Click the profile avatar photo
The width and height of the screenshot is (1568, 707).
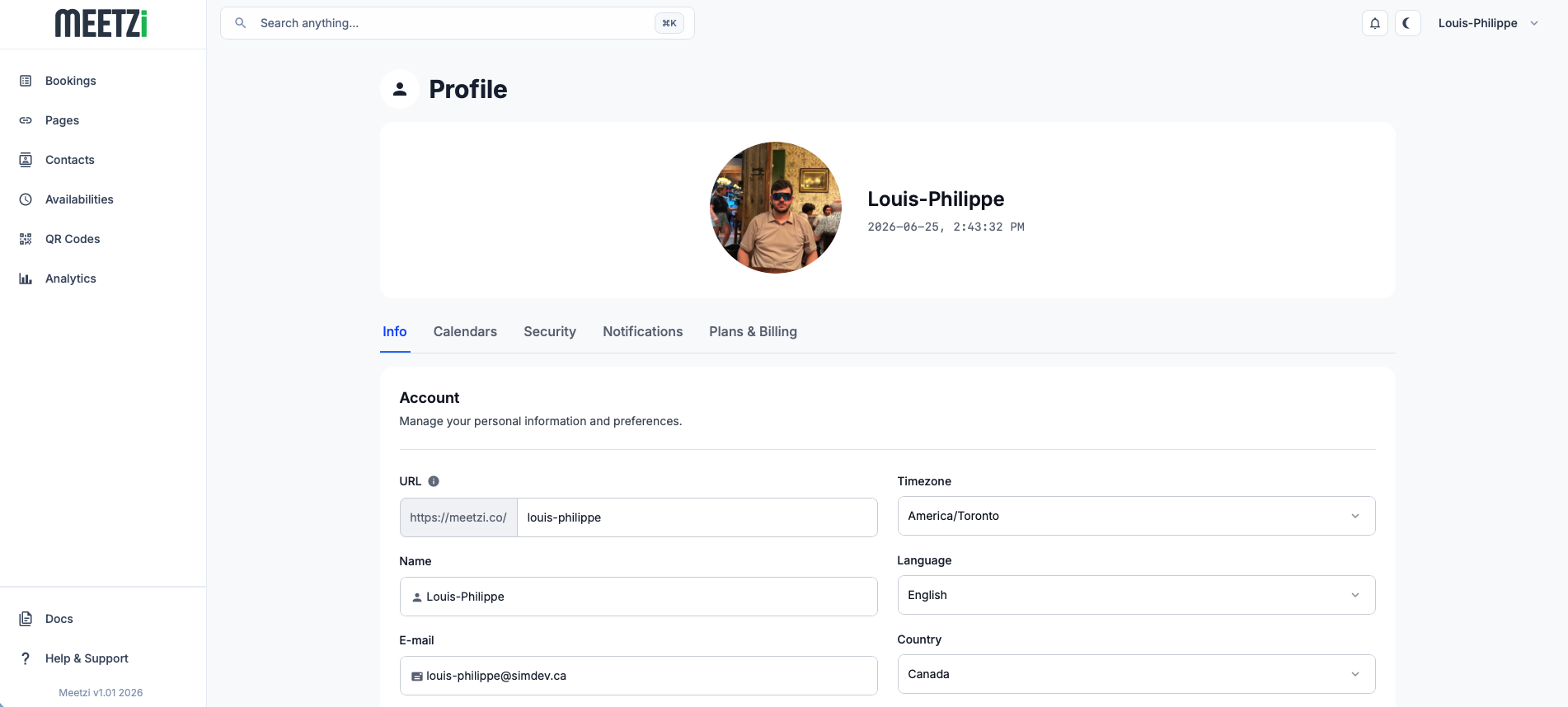pos(776,208)
